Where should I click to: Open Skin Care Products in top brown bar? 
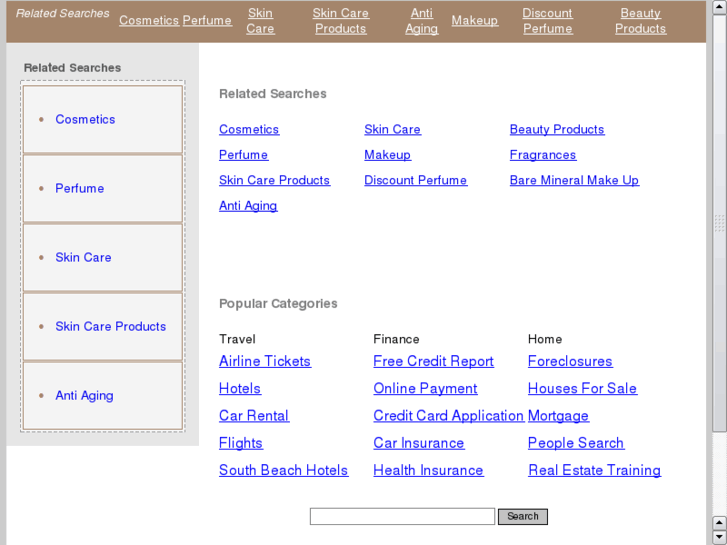(341, 21)
